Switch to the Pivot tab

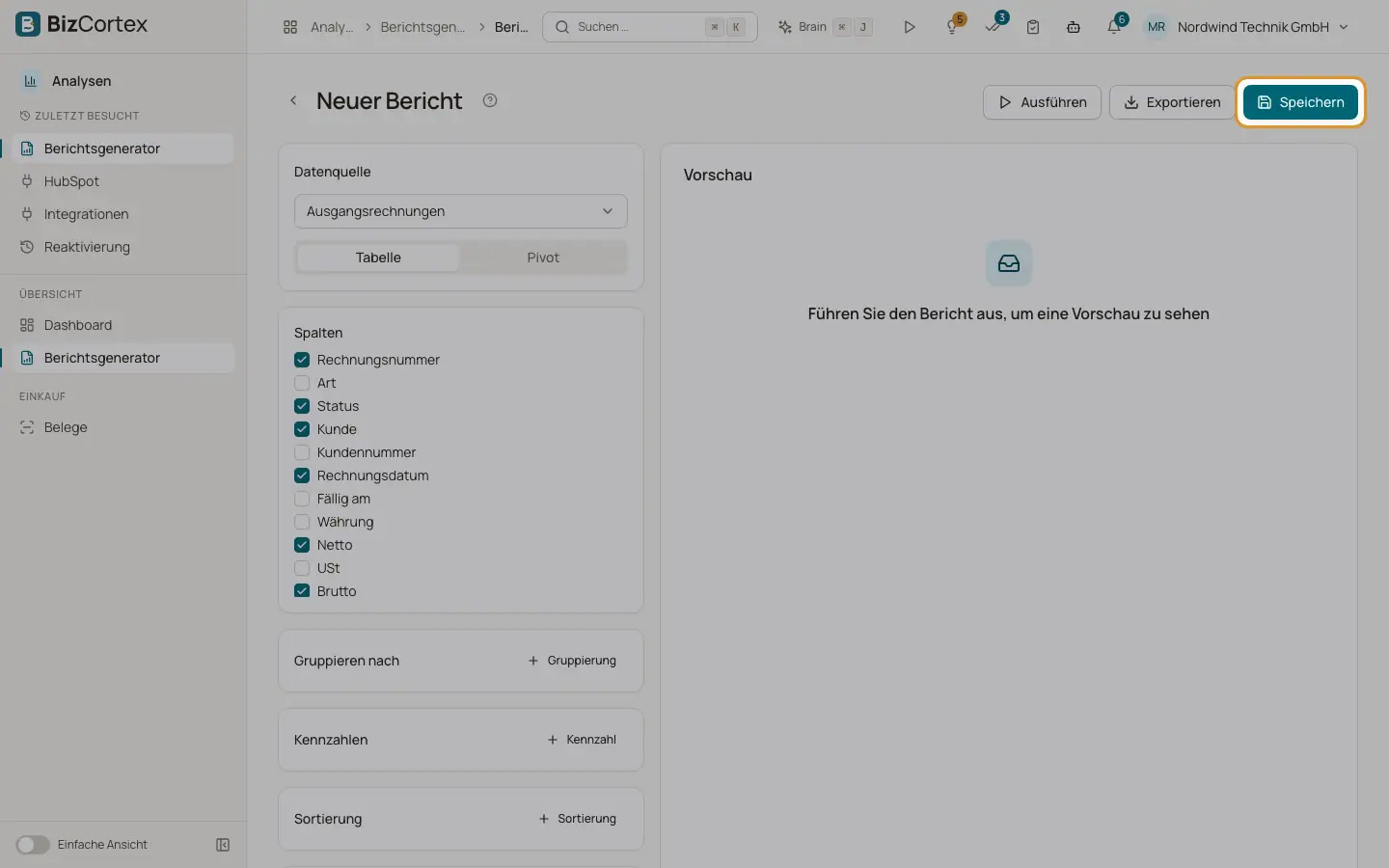point(543,258)
